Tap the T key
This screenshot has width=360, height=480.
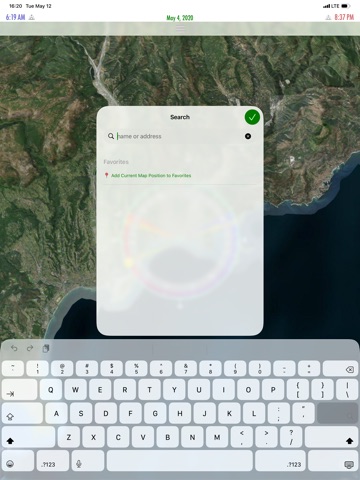[x=149, y=389]
